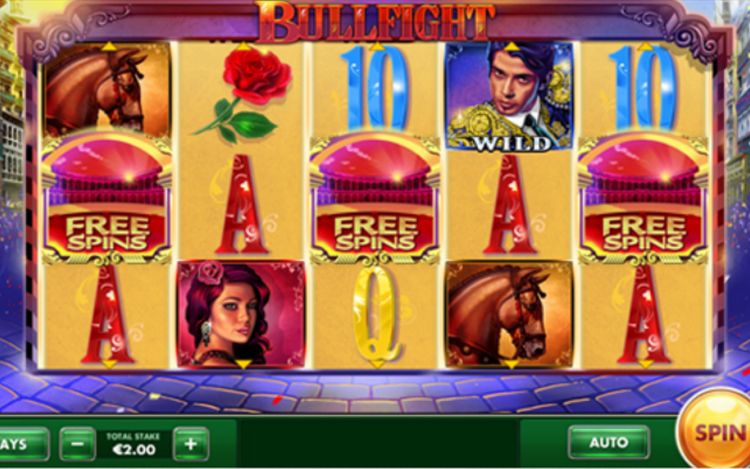Click the red A below WILD symbol
The width and height of the screenshot is (750, 469).
[x=510, y=204]
